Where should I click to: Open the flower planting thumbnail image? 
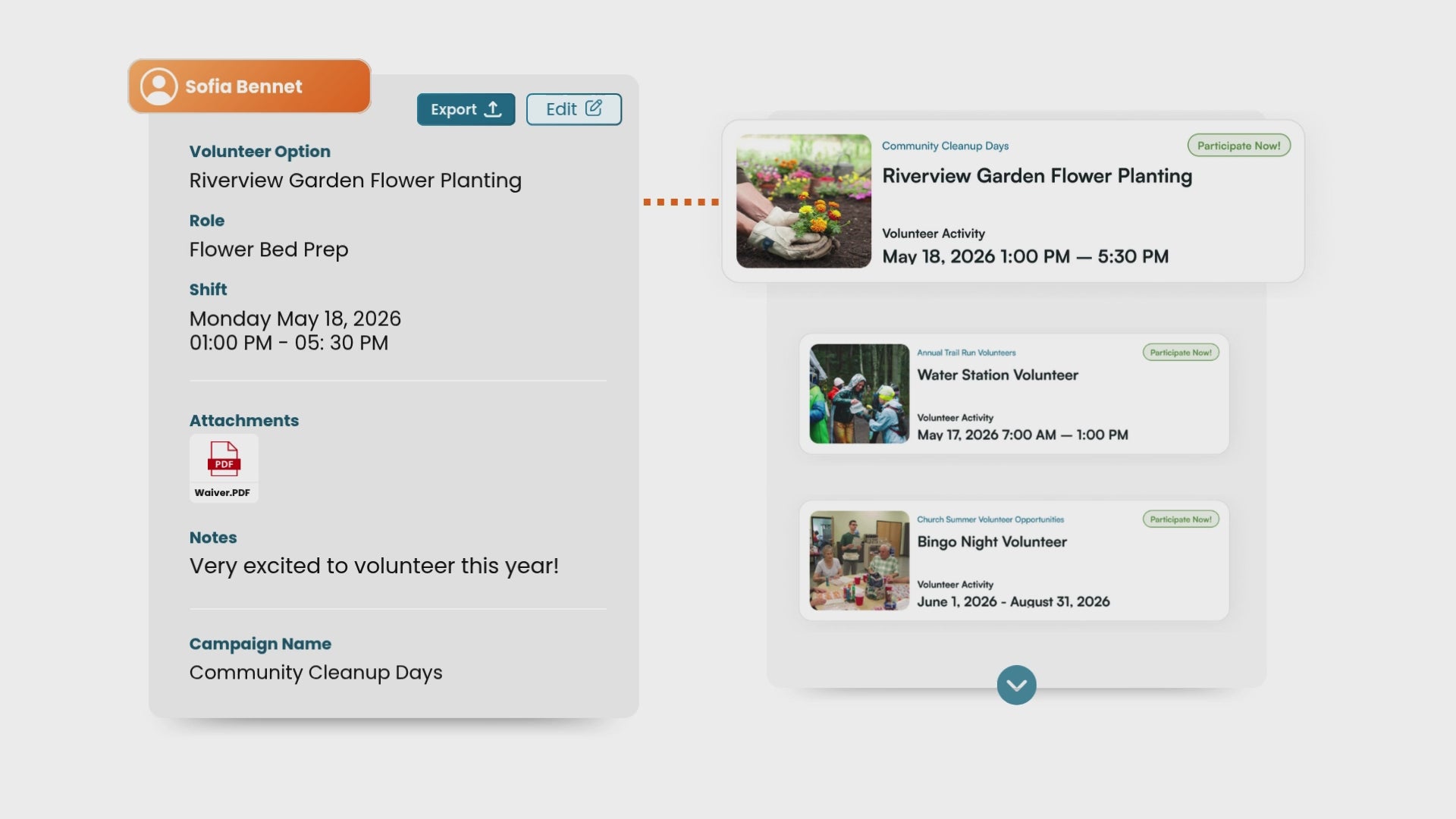[803, 201]
